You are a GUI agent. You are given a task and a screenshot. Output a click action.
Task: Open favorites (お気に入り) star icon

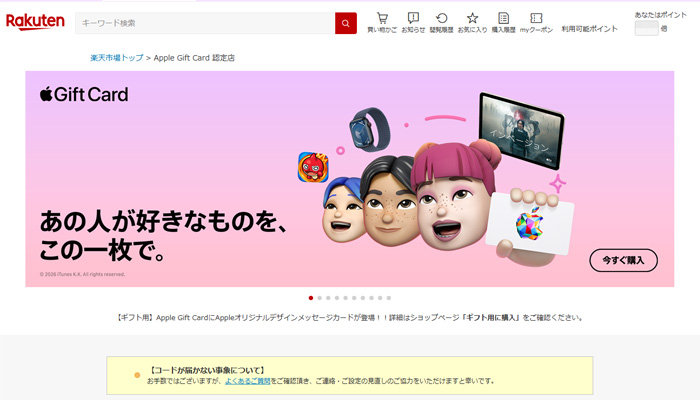pos(472,22)
